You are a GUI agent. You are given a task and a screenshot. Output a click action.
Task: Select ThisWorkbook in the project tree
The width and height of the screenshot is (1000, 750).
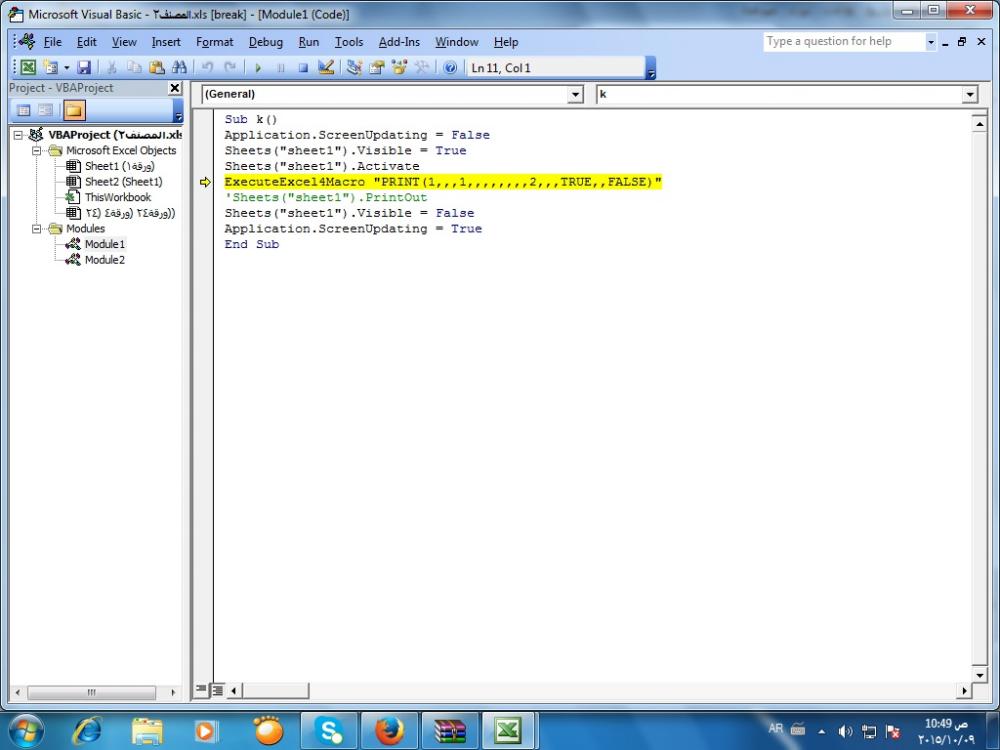pyautogui.click(x=118, y=197)
